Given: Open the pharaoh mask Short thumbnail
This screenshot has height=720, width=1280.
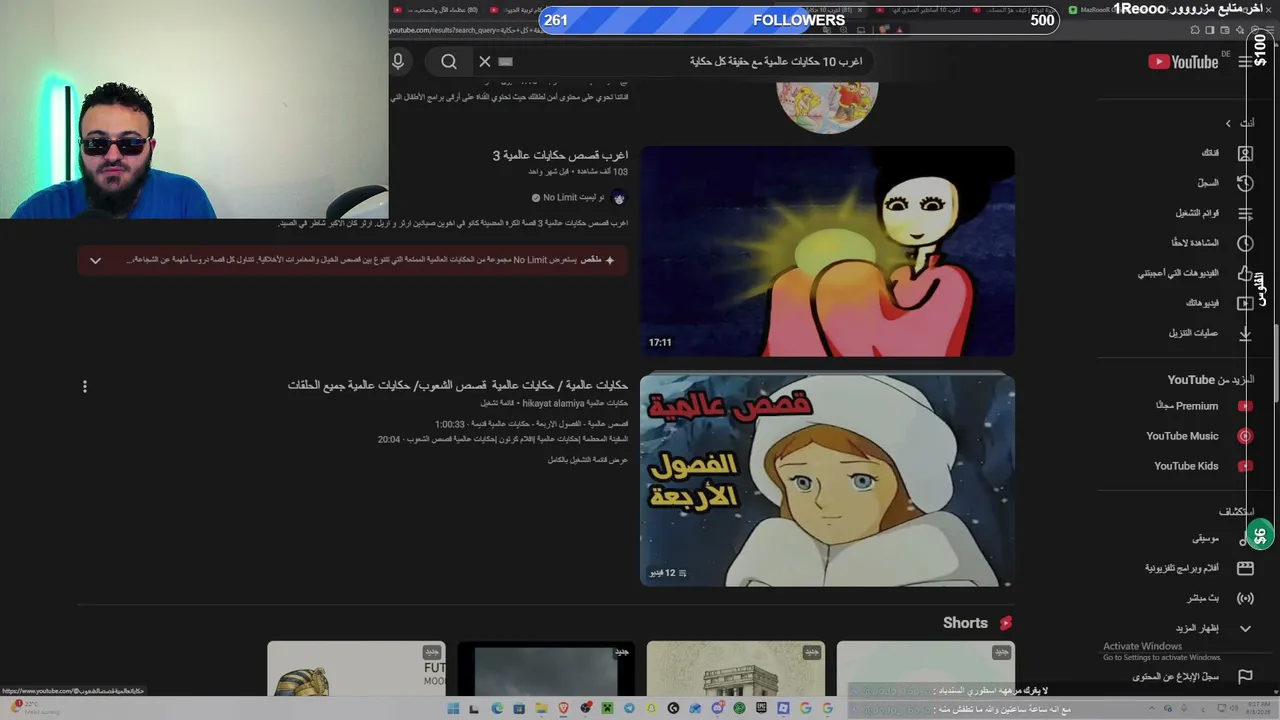Looking at the screenshot, I should point(356,669).
